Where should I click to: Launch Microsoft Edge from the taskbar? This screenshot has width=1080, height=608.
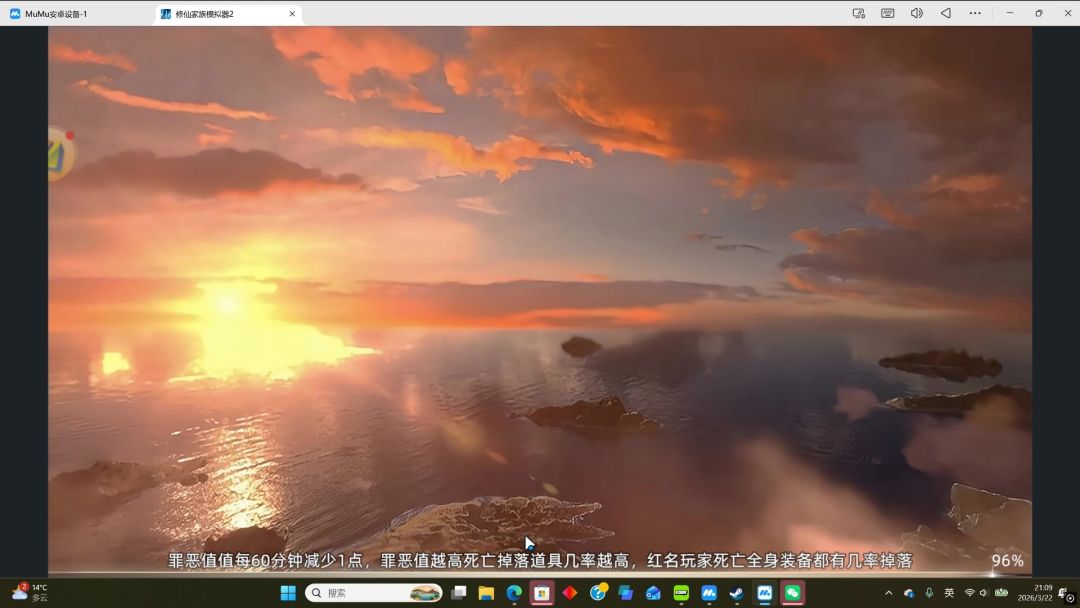click(514, 593)
